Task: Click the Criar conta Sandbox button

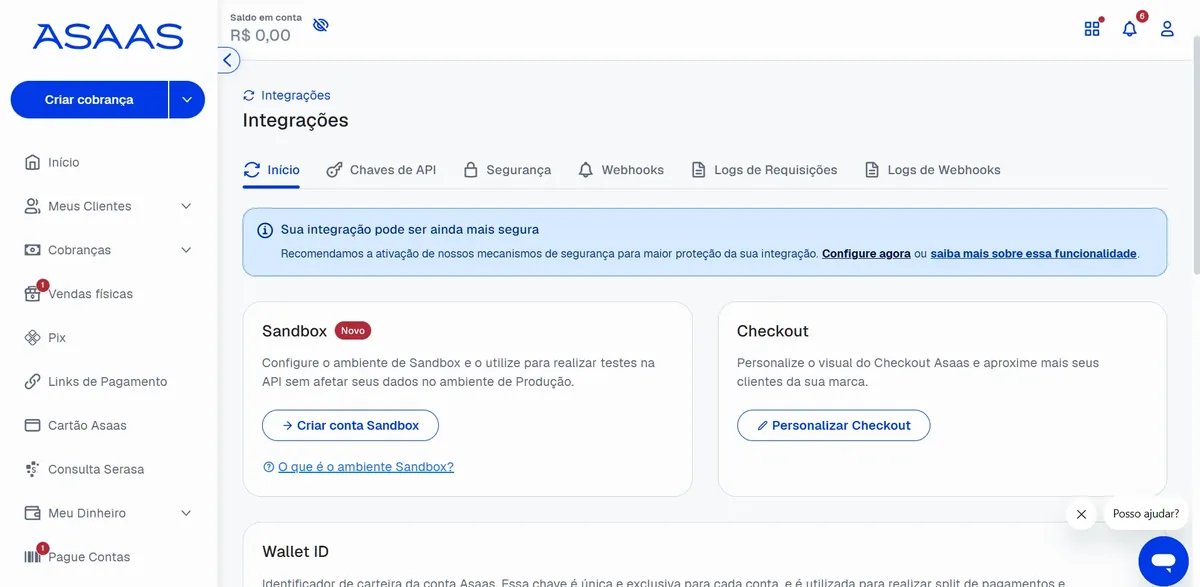Action: point(350,425)
